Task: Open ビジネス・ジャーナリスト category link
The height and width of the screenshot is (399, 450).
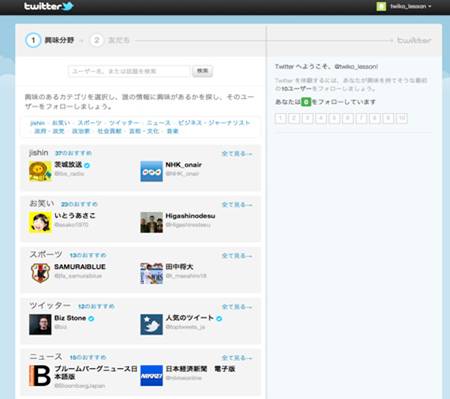Action: pyautogui.click(x=214, y=123)
